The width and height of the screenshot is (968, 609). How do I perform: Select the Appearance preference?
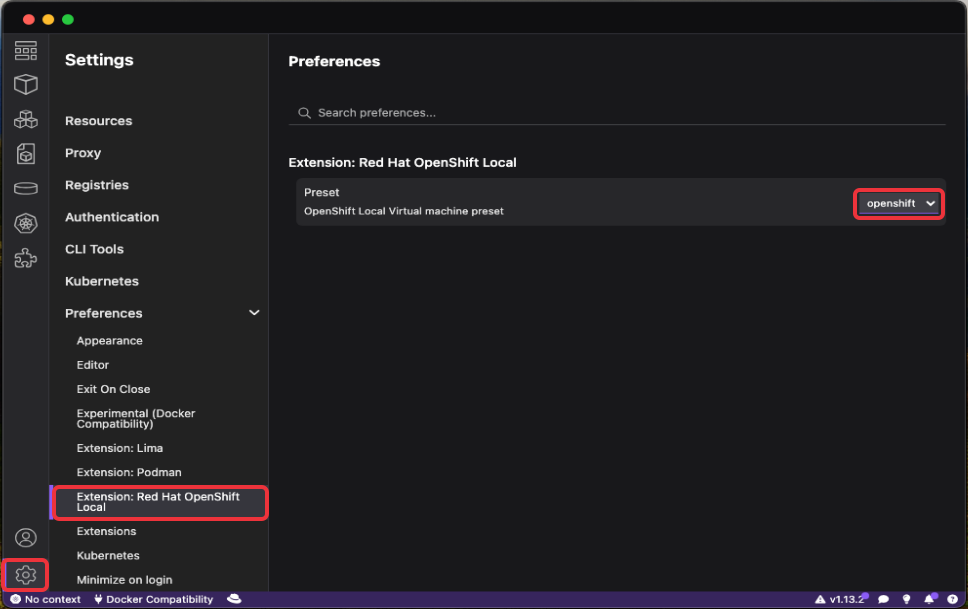[x=109, y=341]
